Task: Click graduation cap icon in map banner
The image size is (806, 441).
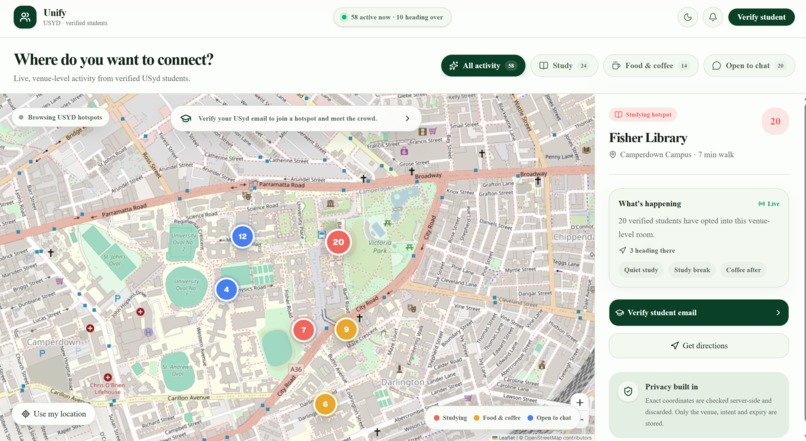Action: [186, 118]
